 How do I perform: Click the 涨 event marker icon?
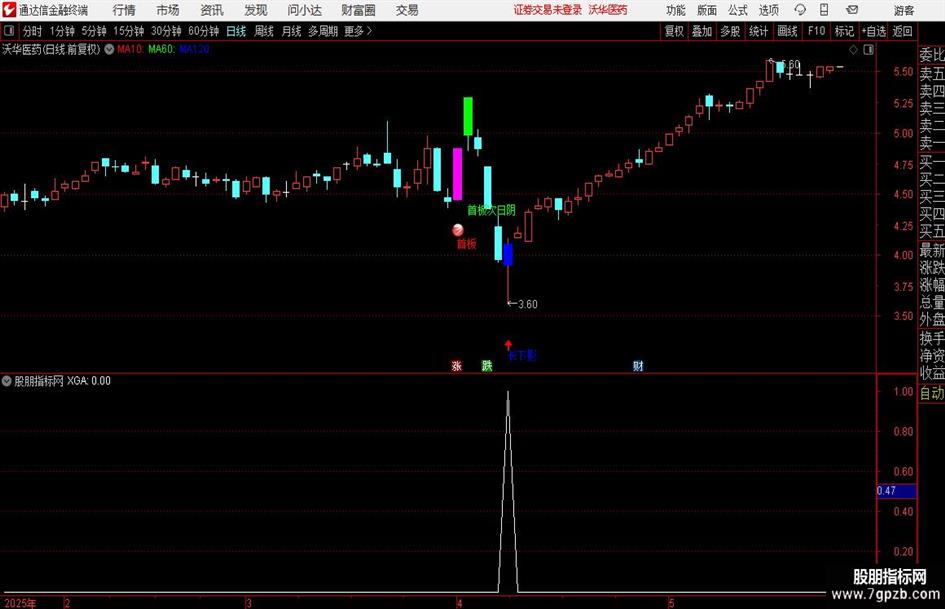pos(456,365)
